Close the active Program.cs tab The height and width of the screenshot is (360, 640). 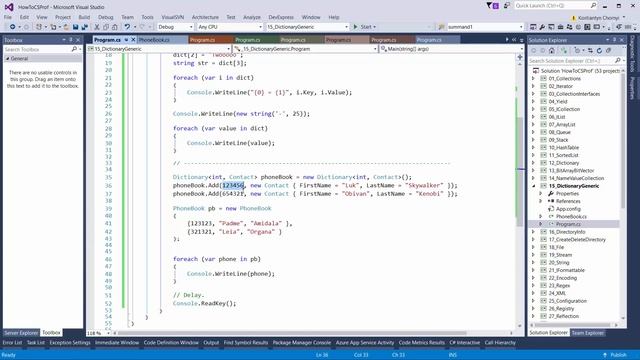pyautogui.click(x=133, y=40)
